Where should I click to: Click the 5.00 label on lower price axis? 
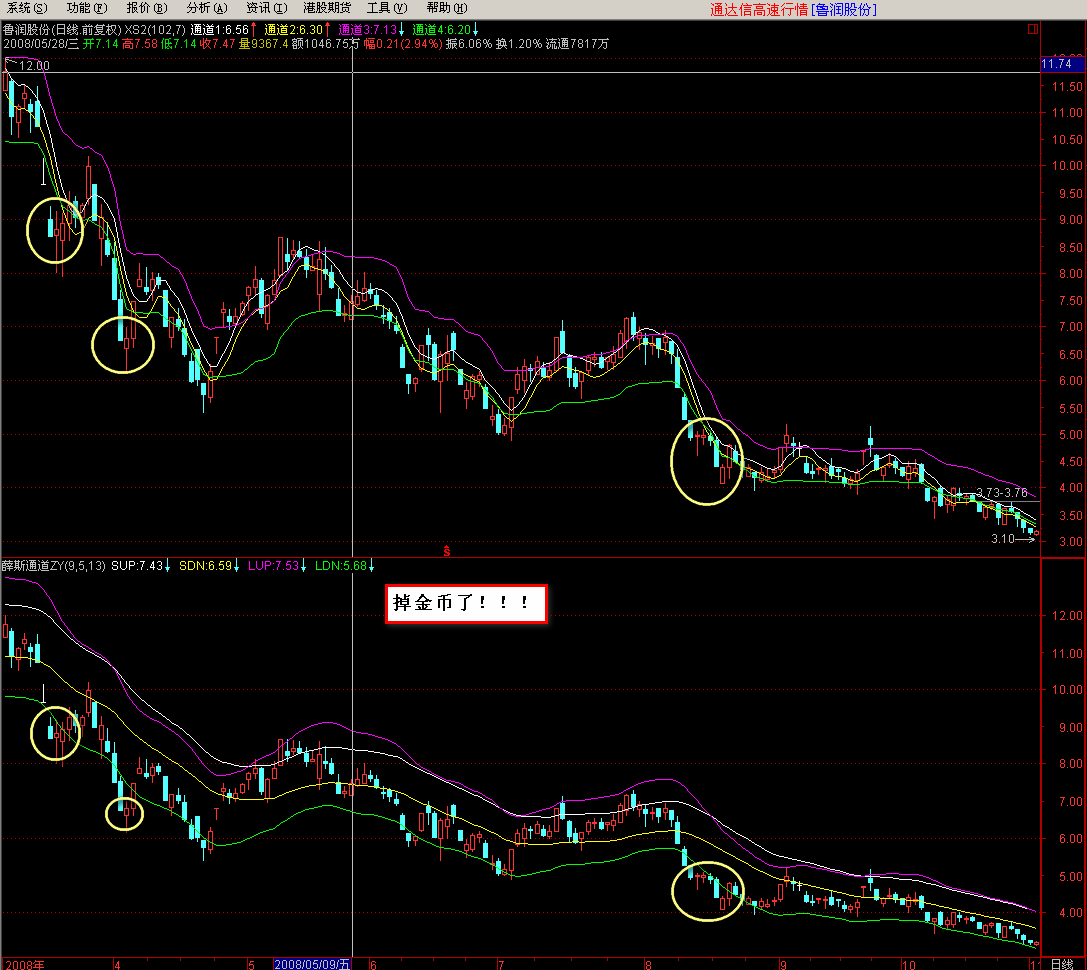tap(1070, 877)
